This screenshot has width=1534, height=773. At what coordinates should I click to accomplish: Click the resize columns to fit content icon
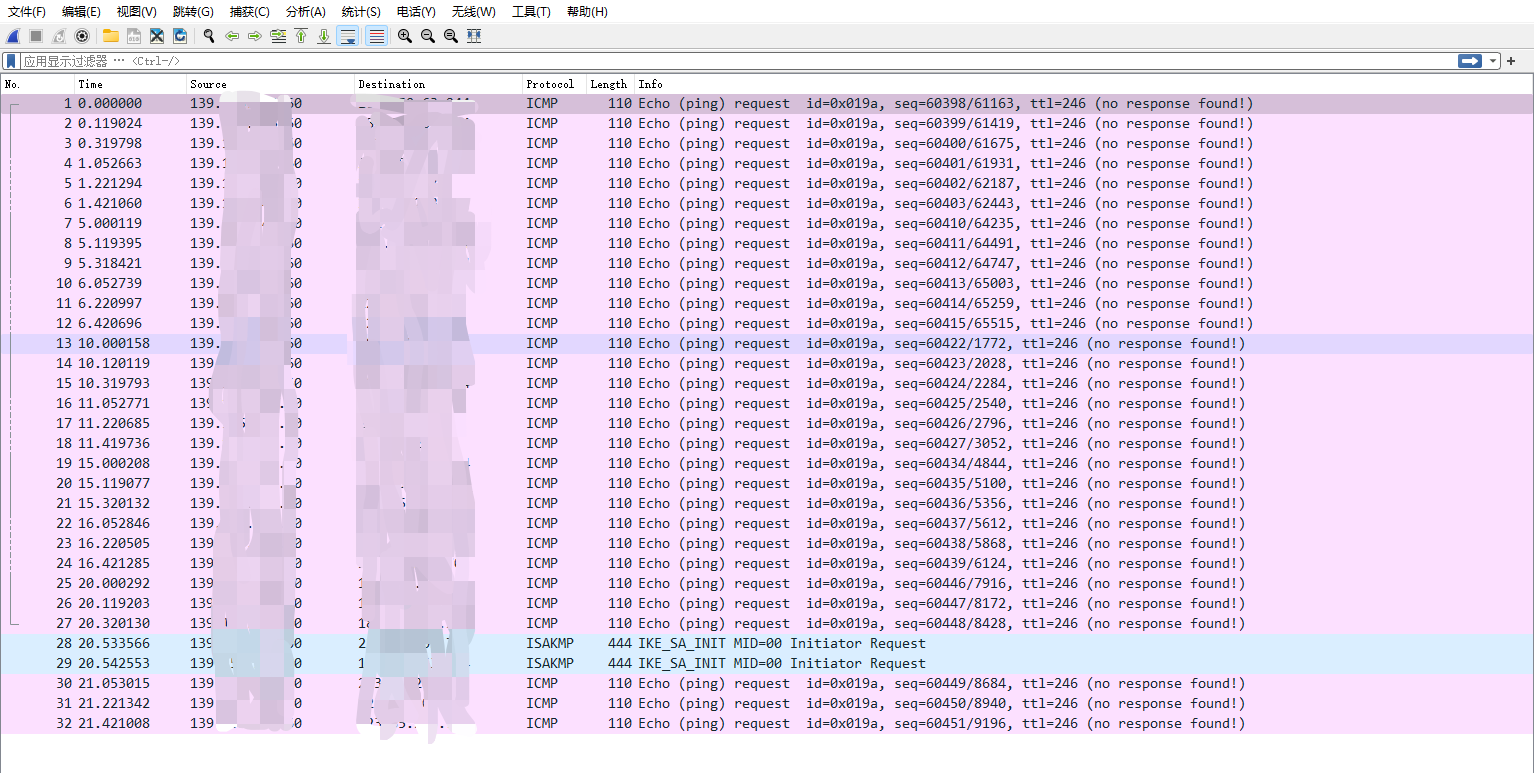click(x=474, y=36)
